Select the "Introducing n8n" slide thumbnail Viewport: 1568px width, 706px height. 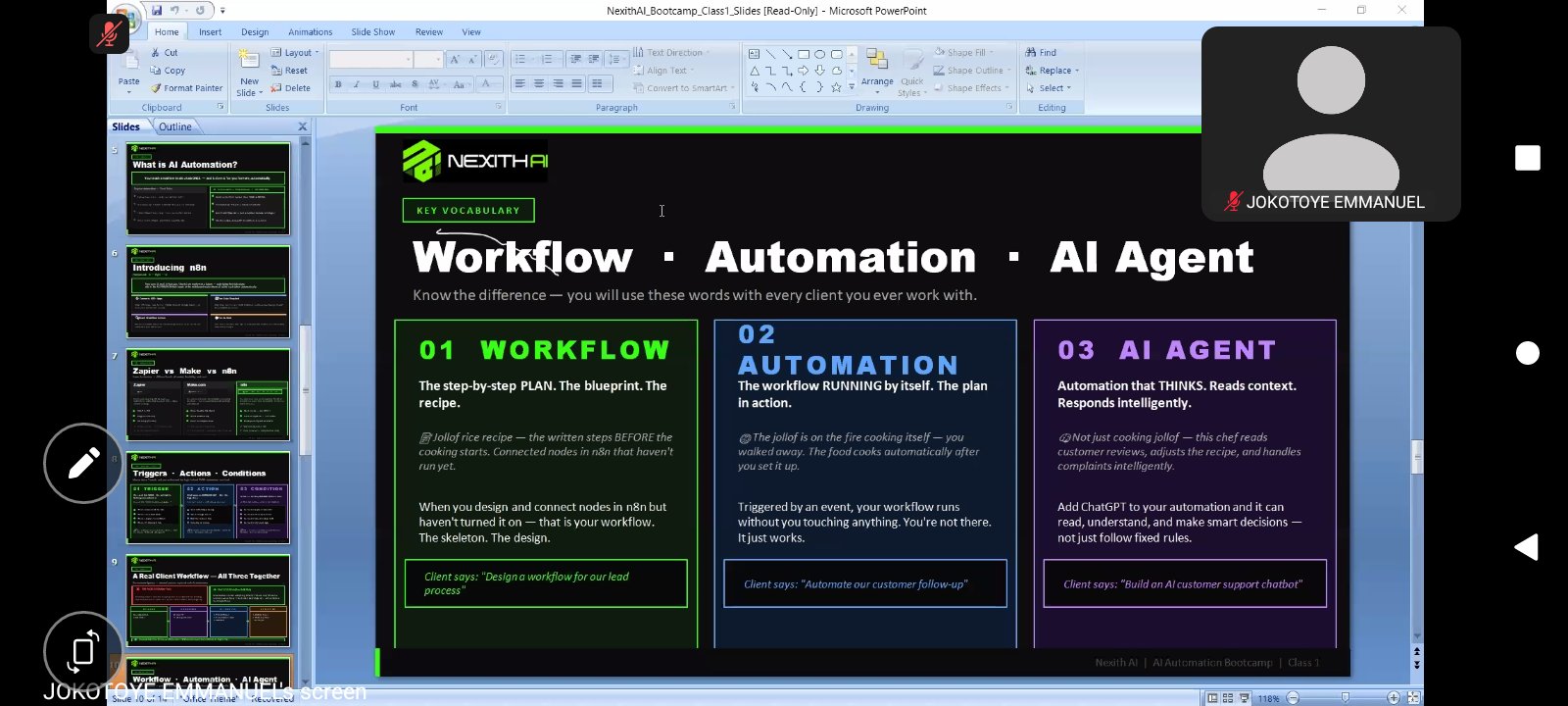pos(208,292)
